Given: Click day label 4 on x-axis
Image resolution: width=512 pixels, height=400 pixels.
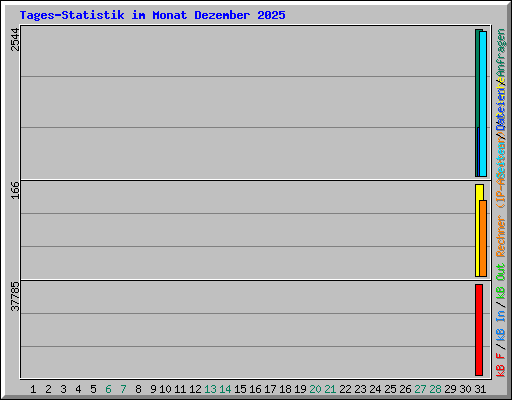Looking at the screenshot, I should pyautogui.click(x=78, y=389).
